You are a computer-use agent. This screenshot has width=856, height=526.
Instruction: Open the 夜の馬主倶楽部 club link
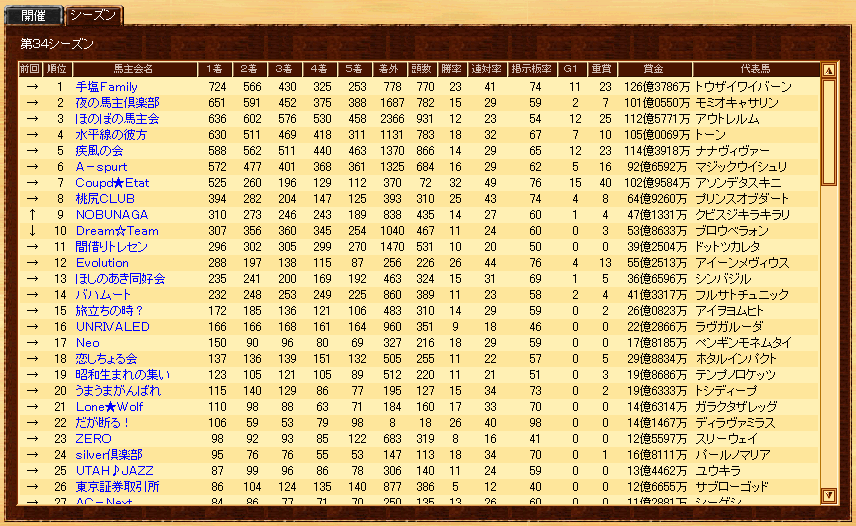click(110, 103)
